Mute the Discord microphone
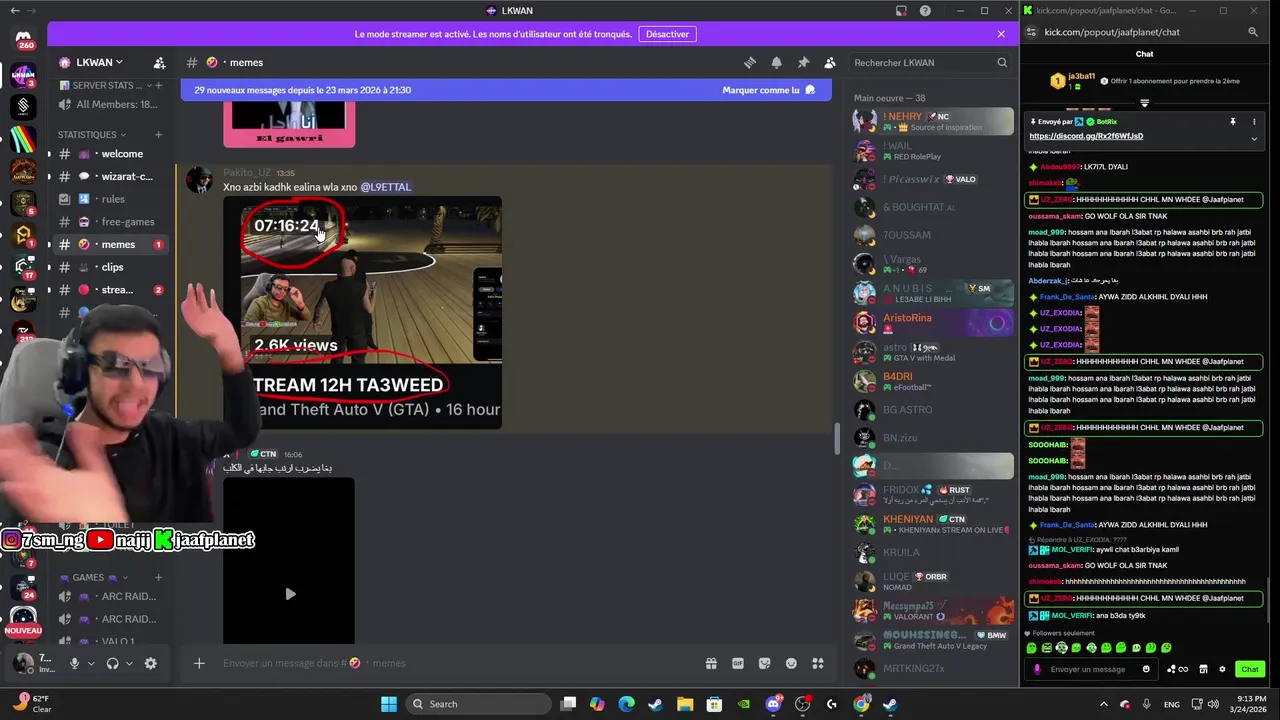1280x720 pixels. click(74, 663)
